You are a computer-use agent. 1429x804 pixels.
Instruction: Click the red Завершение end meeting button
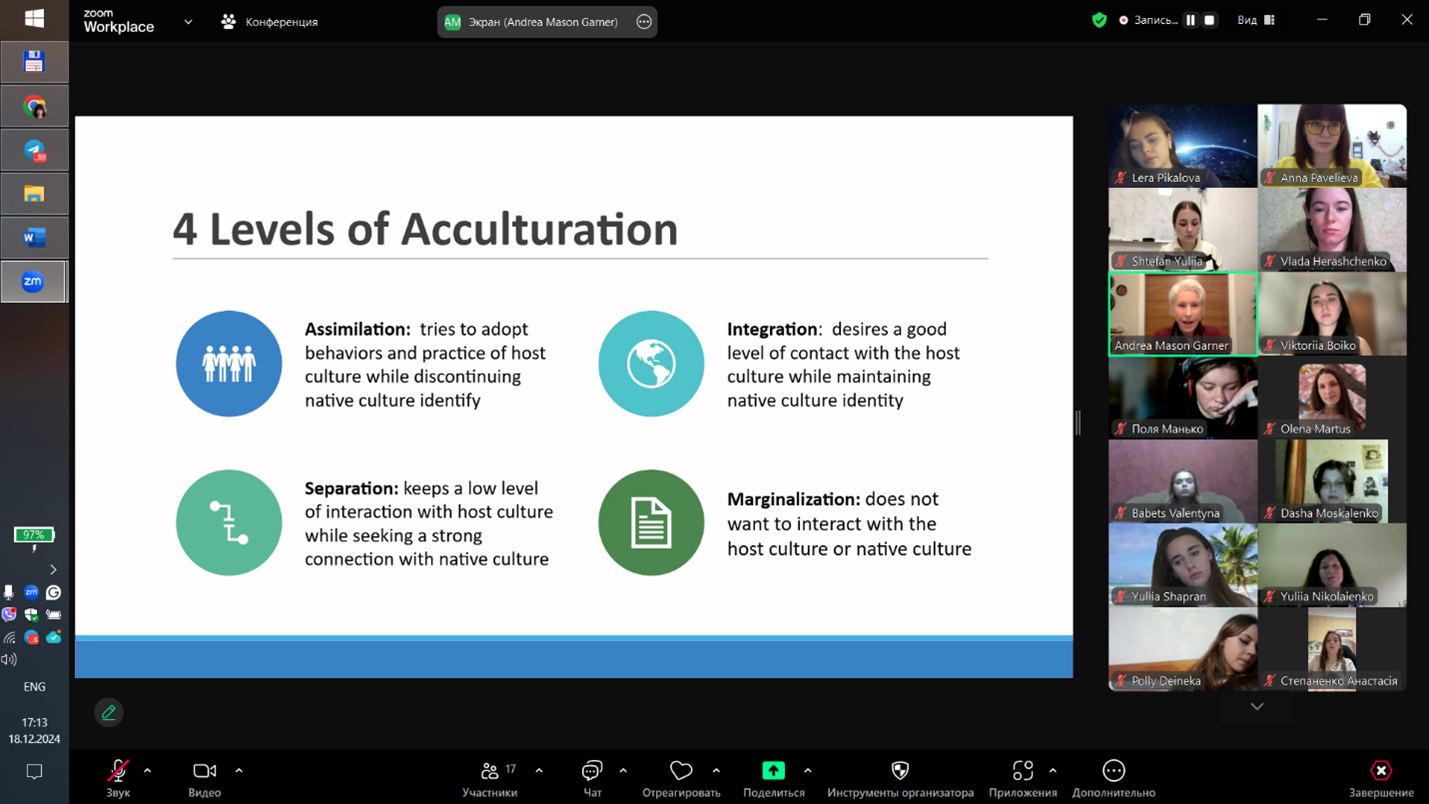point(1381,778)
